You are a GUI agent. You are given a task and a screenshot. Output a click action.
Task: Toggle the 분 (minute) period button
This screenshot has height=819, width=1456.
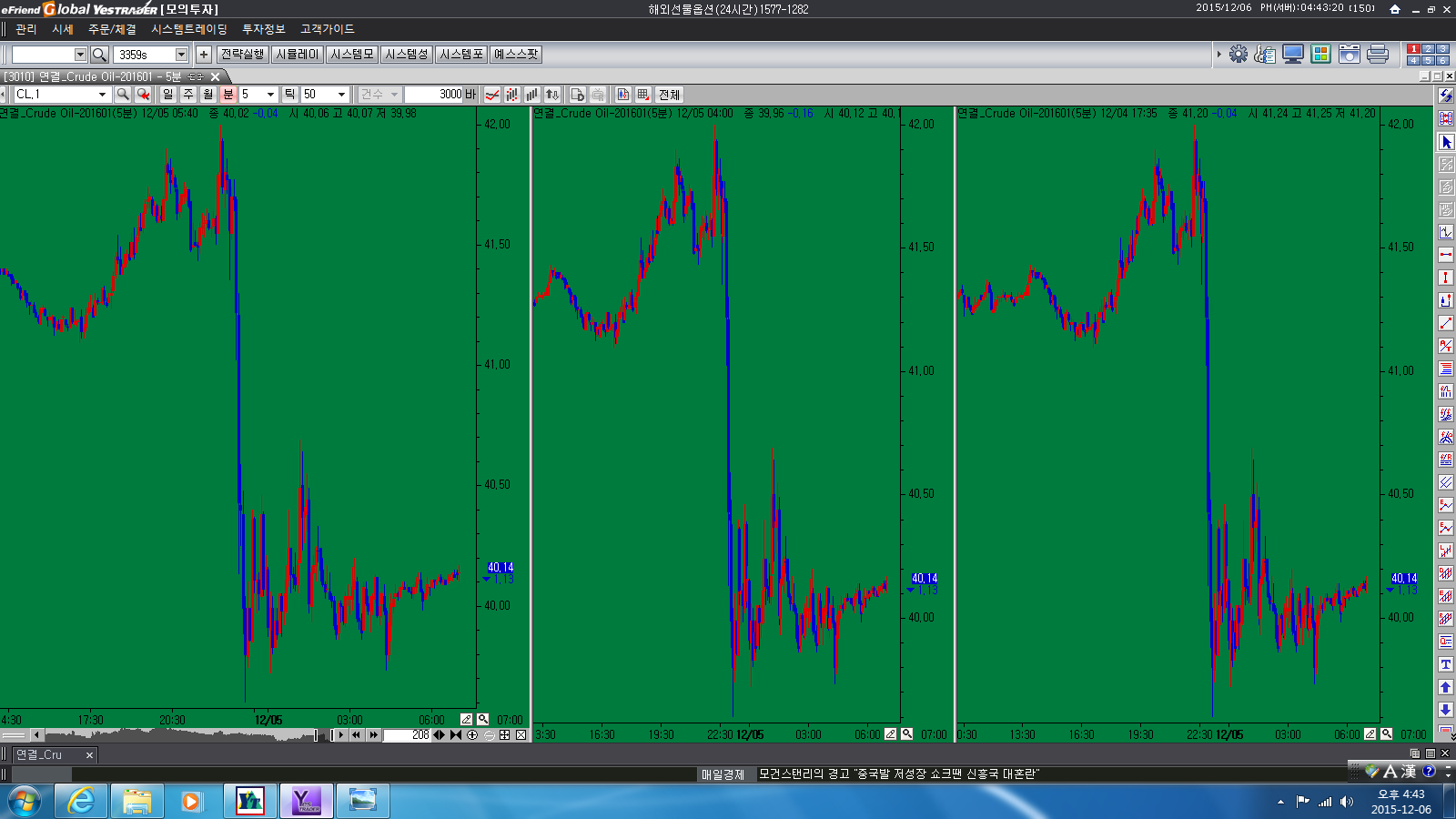[x=227, y=95]
